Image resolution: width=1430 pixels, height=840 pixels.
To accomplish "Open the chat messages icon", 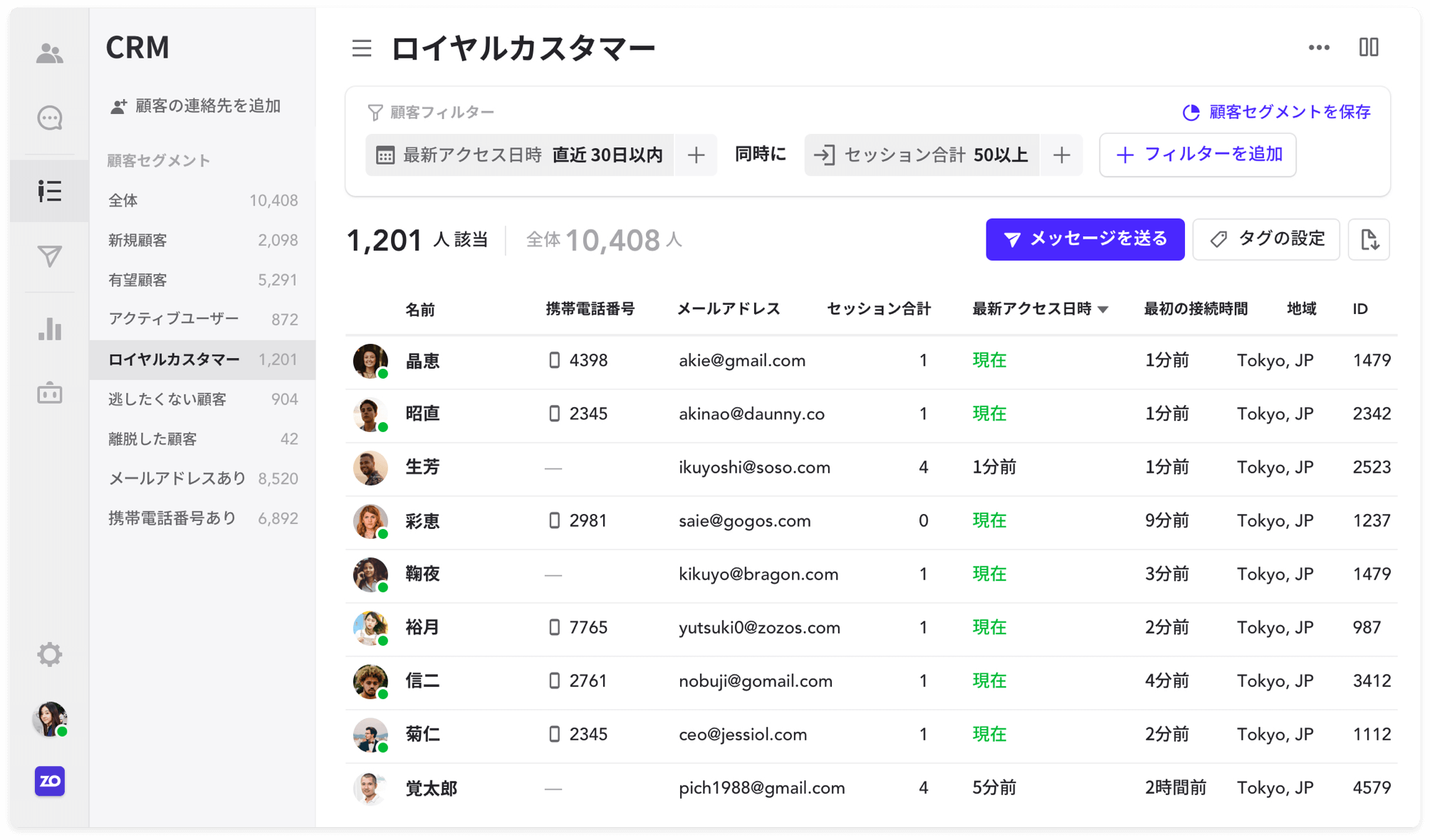I will tap(49, 118).
